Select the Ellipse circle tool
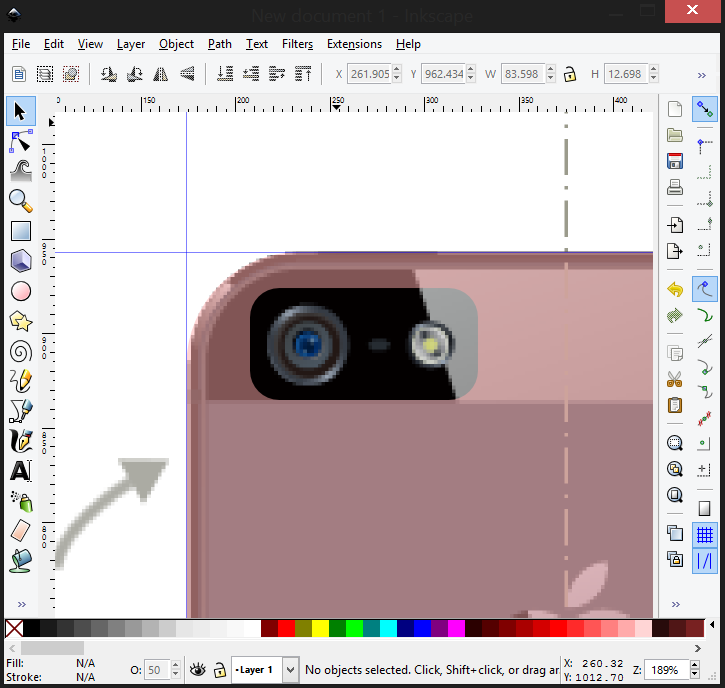Image resolution: width=725 pixels, height=688 pixels. point(20,291)
